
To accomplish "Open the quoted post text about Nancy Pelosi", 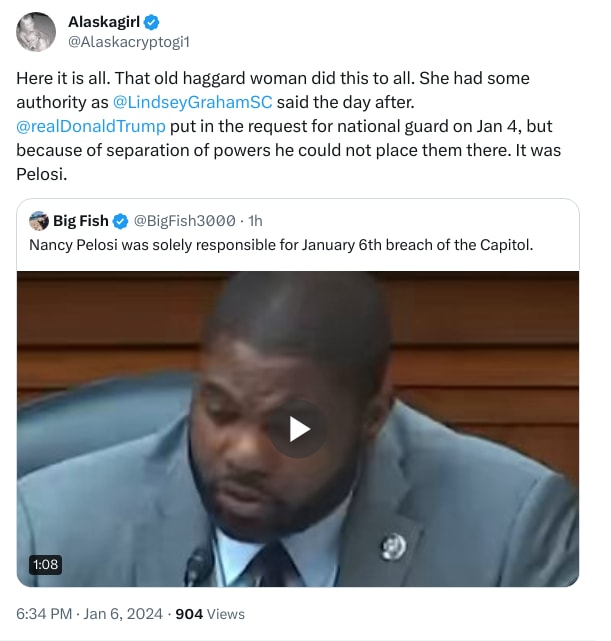I will pyautogui.click(x=281, y=245).
